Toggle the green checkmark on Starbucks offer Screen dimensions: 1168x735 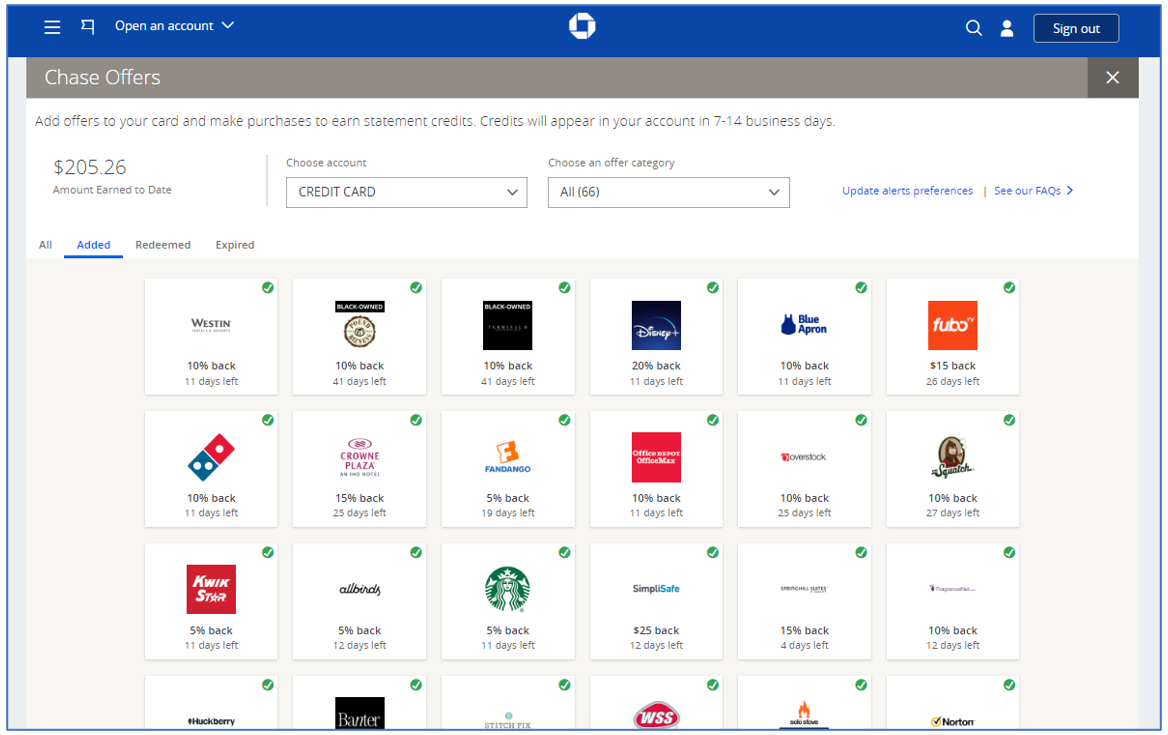pos(564,553)
